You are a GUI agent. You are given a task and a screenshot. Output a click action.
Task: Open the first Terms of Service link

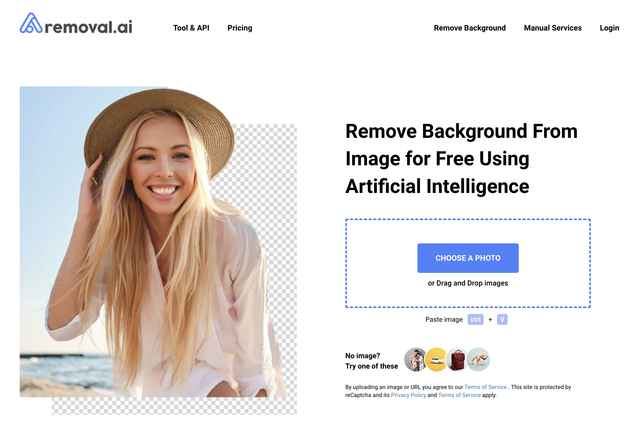486,387
